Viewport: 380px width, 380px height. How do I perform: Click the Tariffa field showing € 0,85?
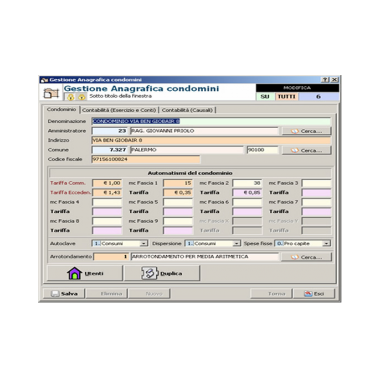pyautogui.click(x=247, y=192)
